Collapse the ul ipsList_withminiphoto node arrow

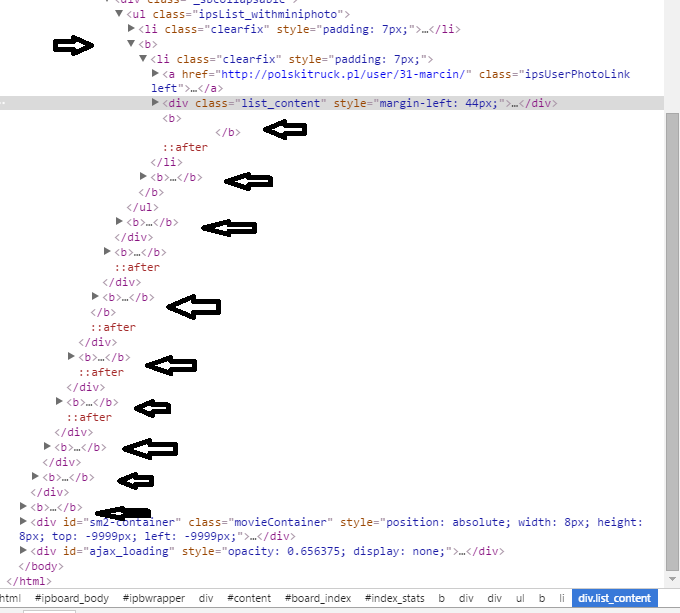(x=120, y=14)
